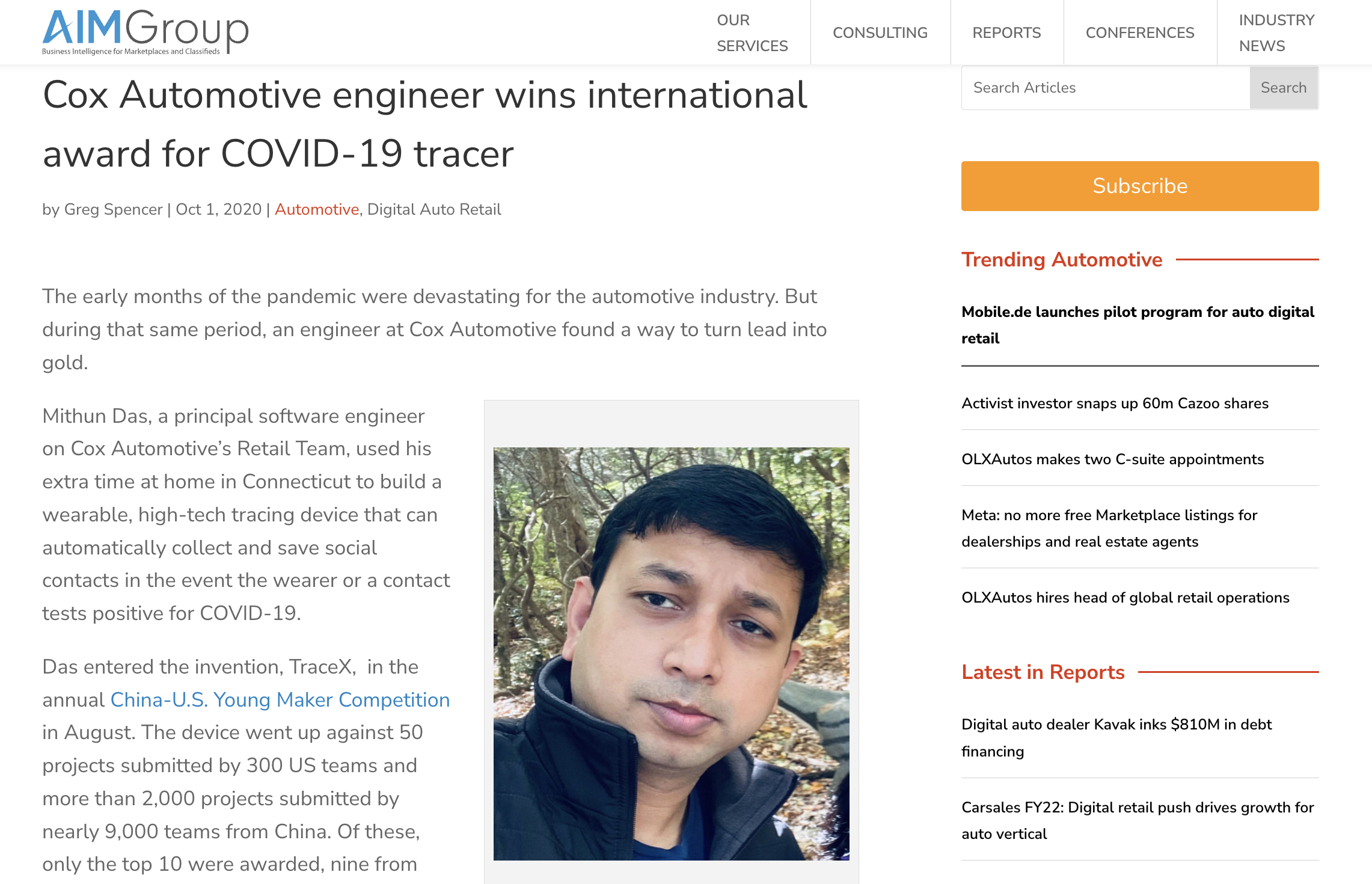Open Meta no more free Marketplace listings article
Screen dimensions: 1372x884
pyautogui.click(x=1109, y=528)
